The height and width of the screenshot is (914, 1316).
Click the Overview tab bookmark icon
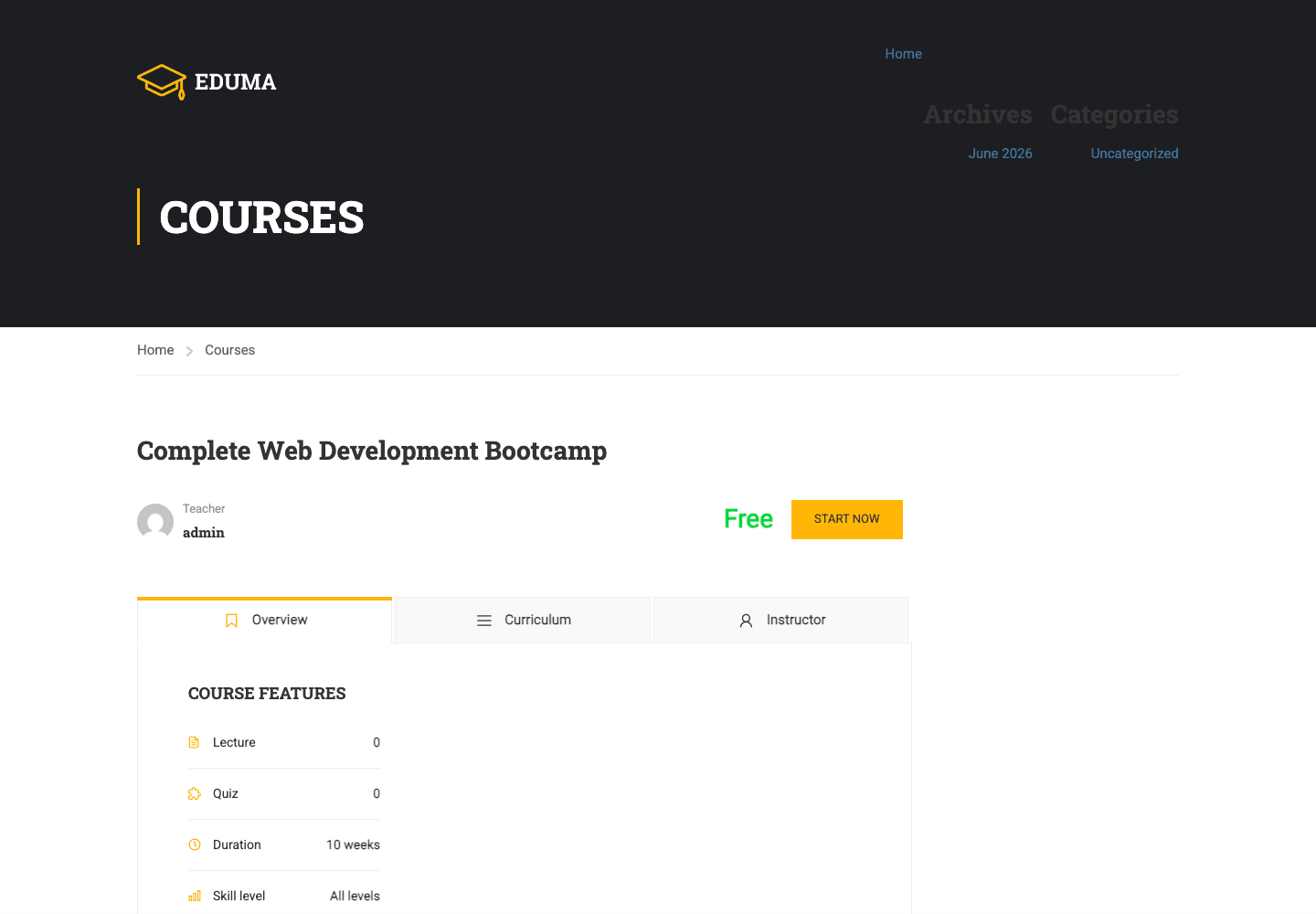pyautogui.click(x=231, y=621)
